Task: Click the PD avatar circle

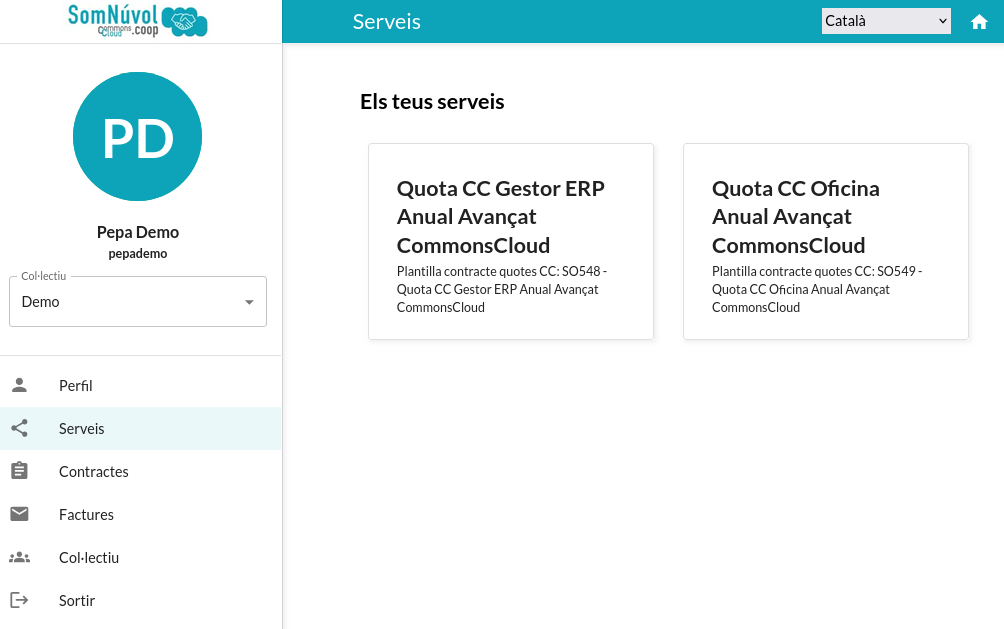Action: coord(138,136)
